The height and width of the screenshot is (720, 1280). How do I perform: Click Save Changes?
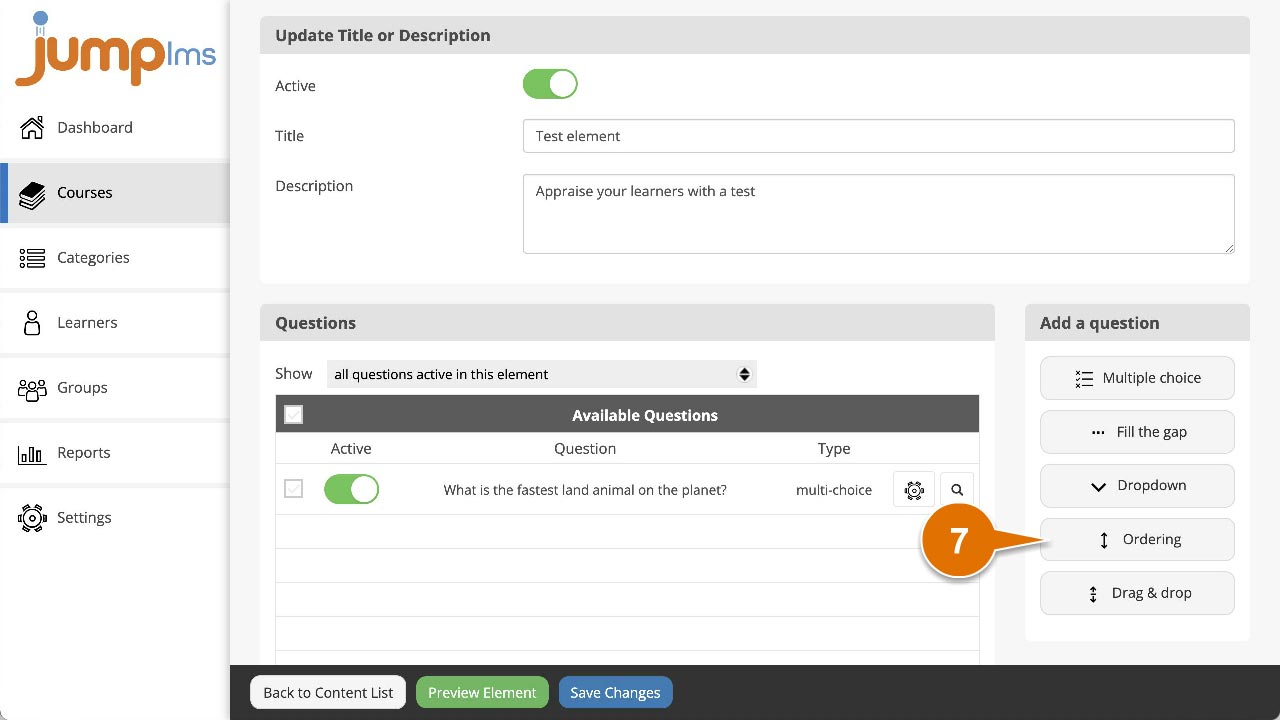point(615,693)
